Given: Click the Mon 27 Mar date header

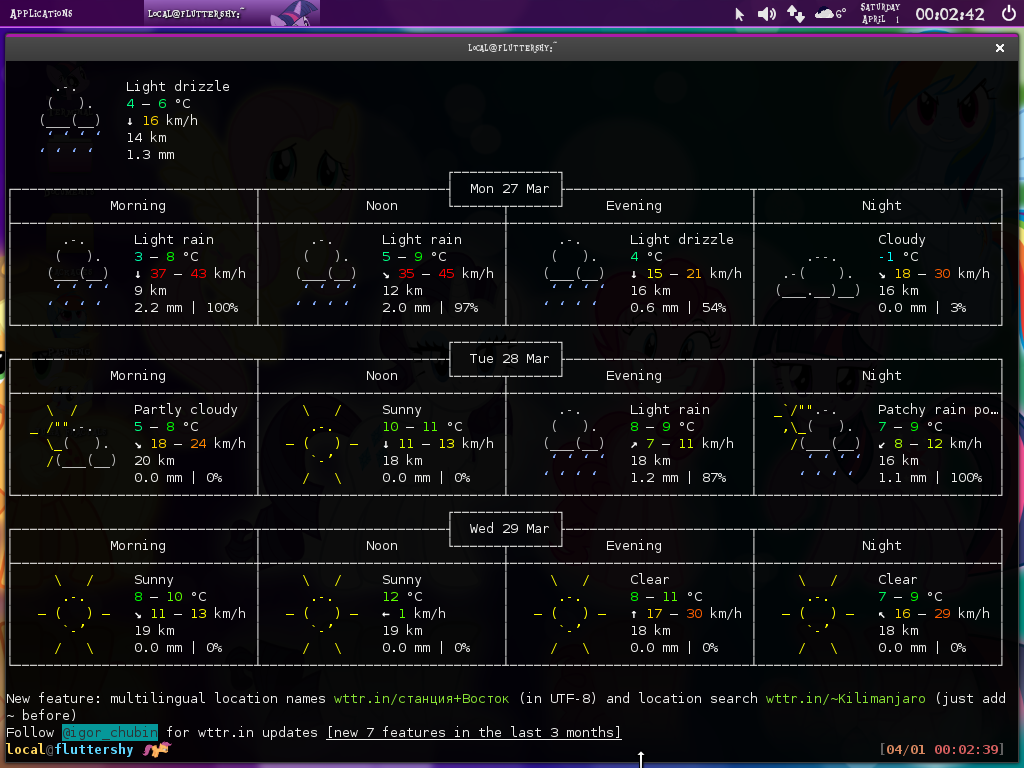Looking at the screenshot, I should click(x=509, y=189).
